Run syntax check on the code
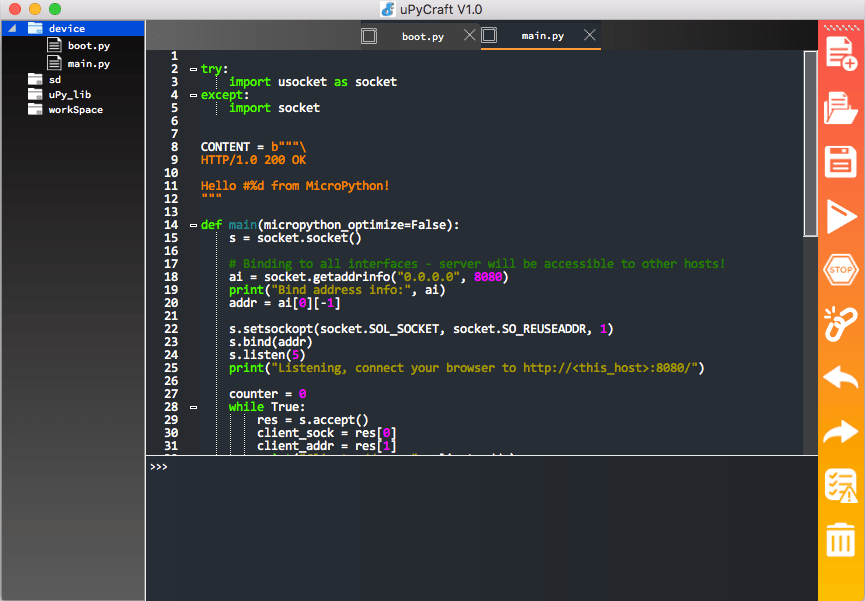 (841, 484)
